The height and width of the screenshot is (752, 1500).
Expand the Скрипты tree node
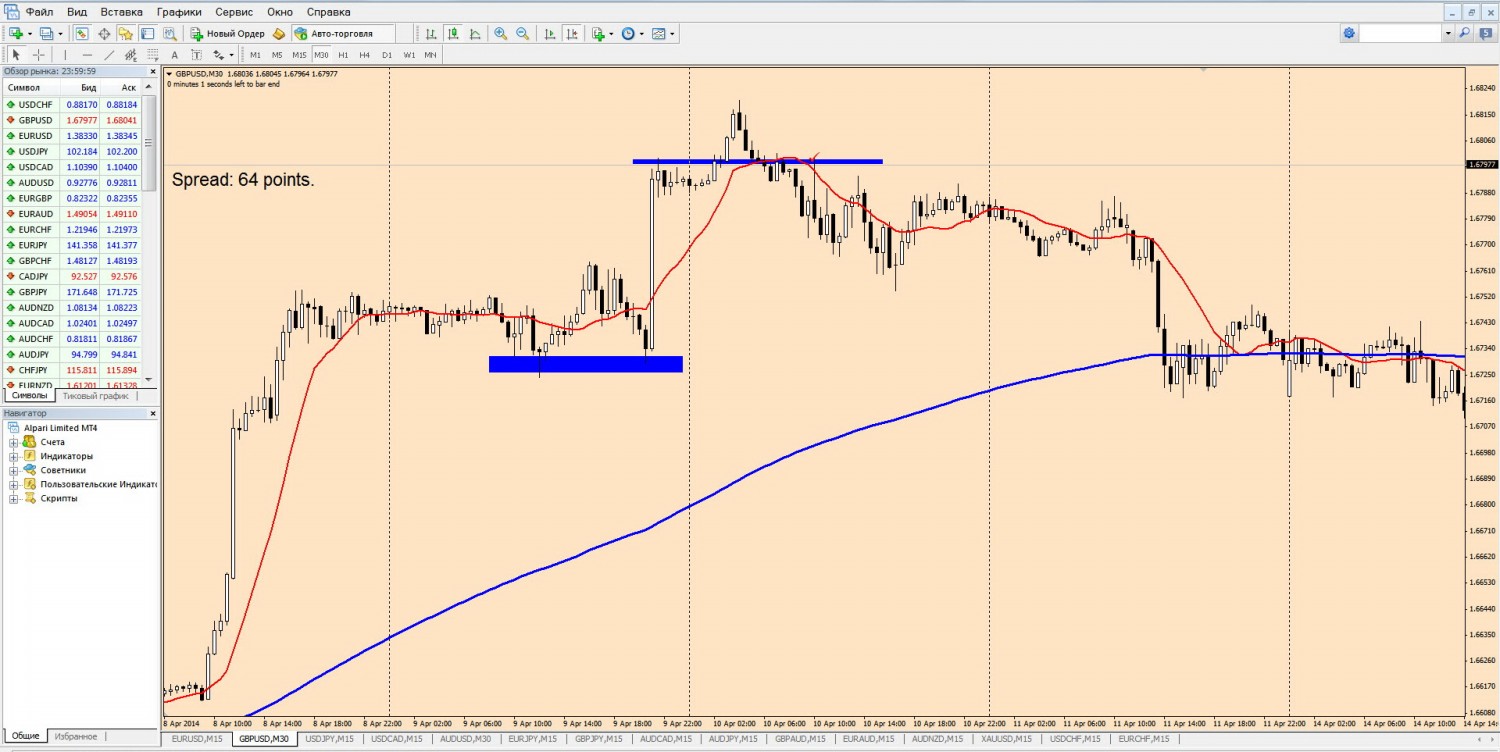click(x=14, y=498)
